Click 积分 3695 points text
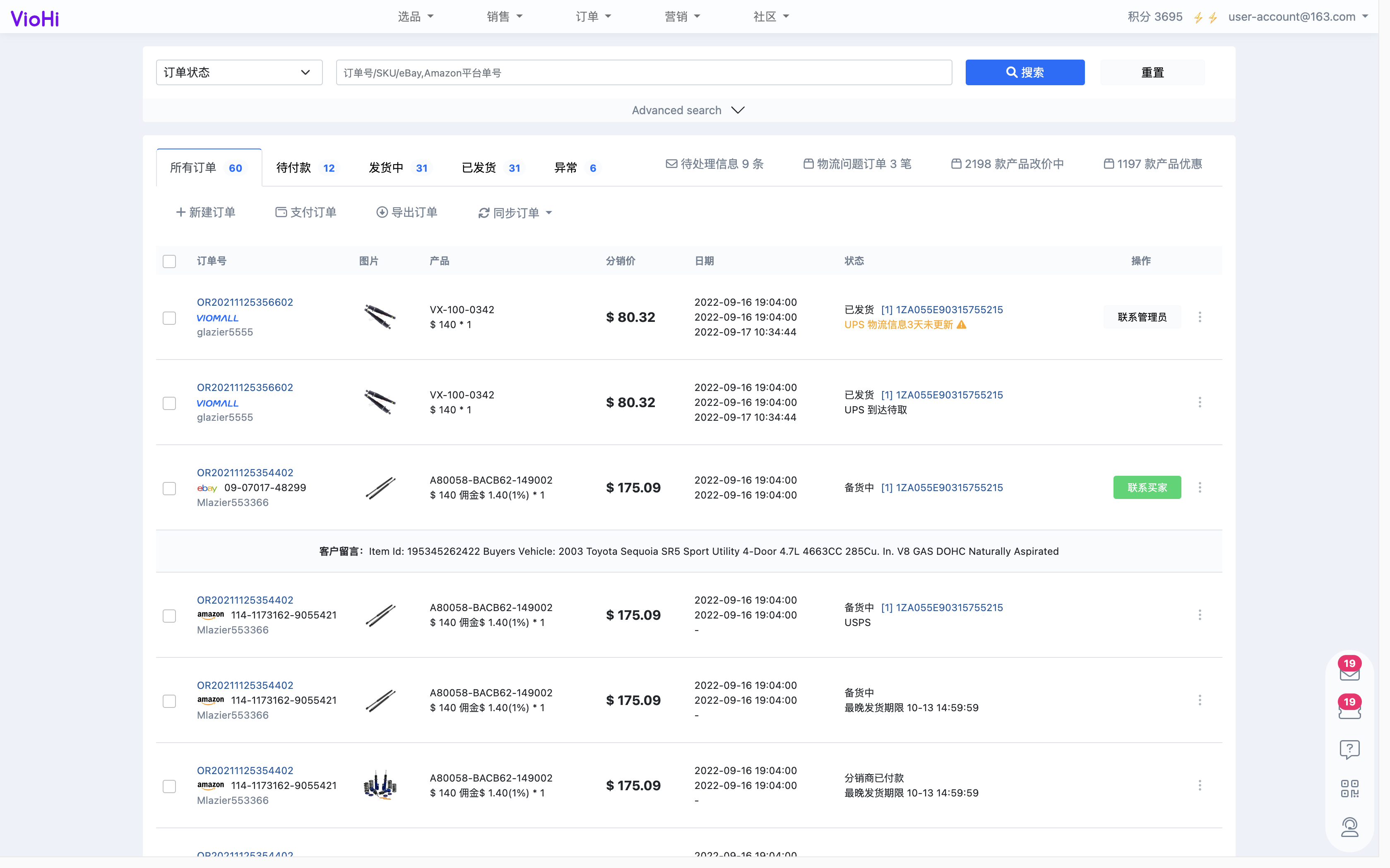The height and width of the screenshot is (868, 1390). point(1154,17)
